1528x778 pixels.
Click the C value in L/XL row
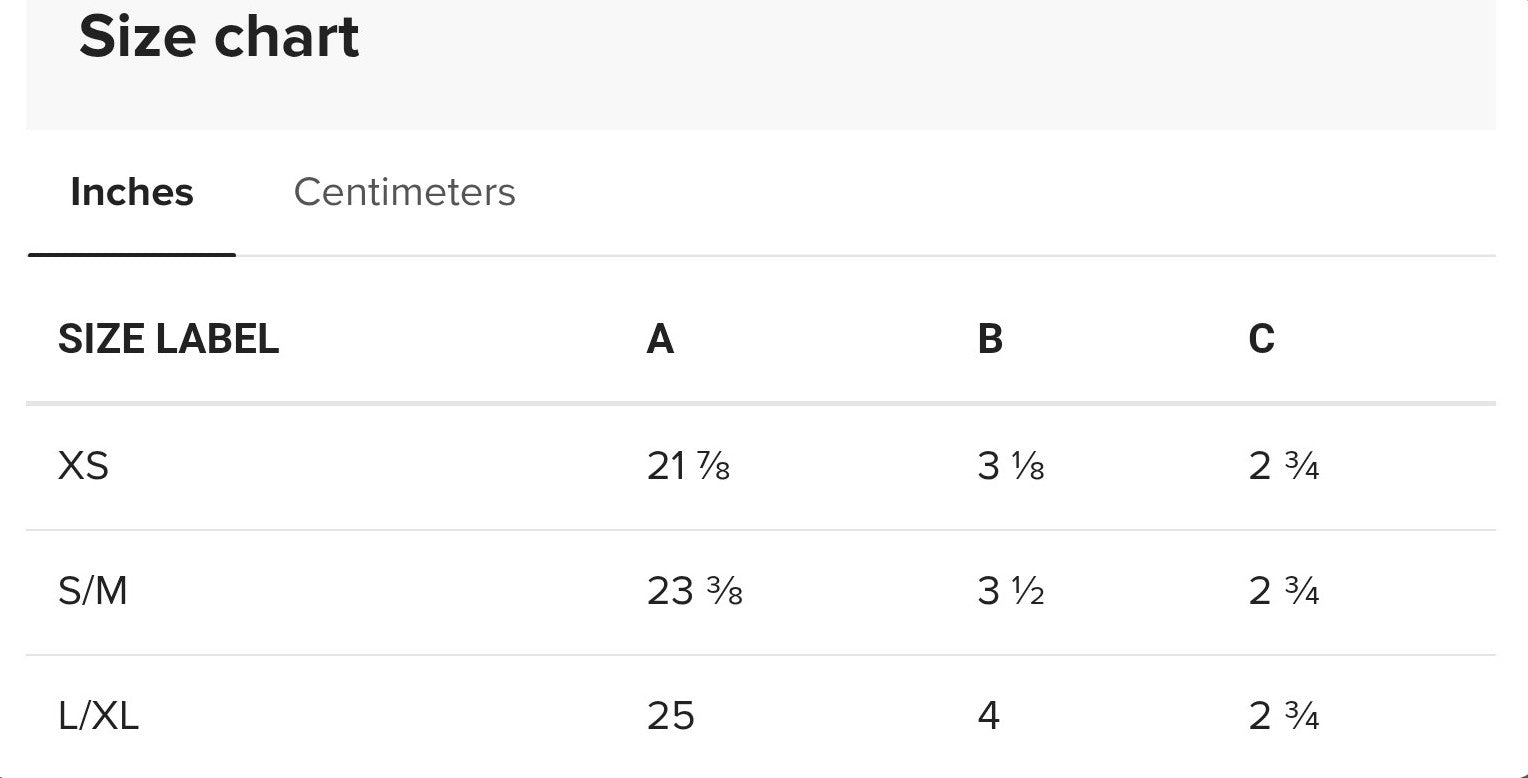(x=1284, y=717)
